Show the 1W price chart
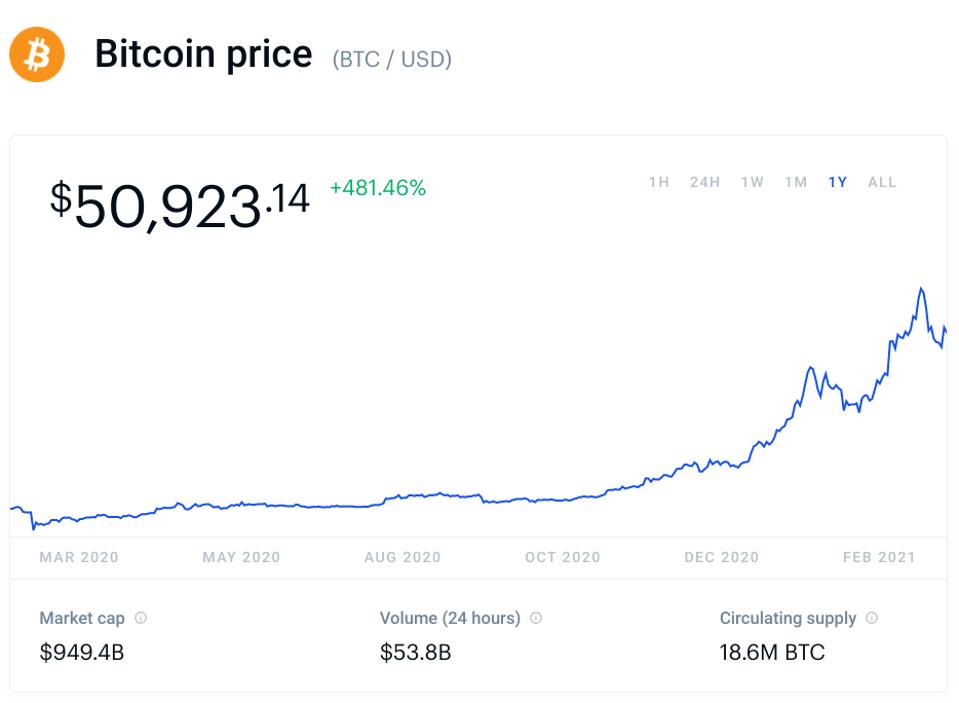Image resolution: width=959 pixels, height=703 pixels. pyautogui.click(x=752, y=182)
